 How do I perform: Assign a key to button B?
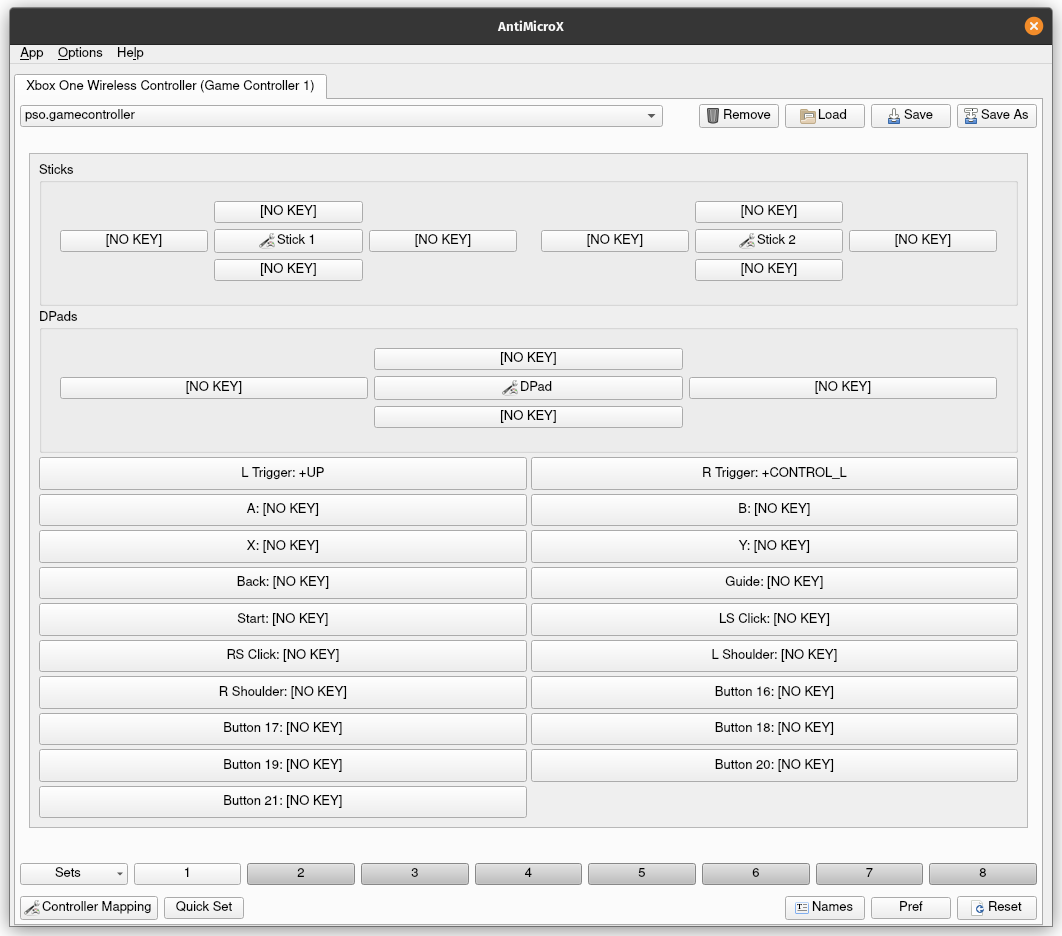click(x=774, y=509)
